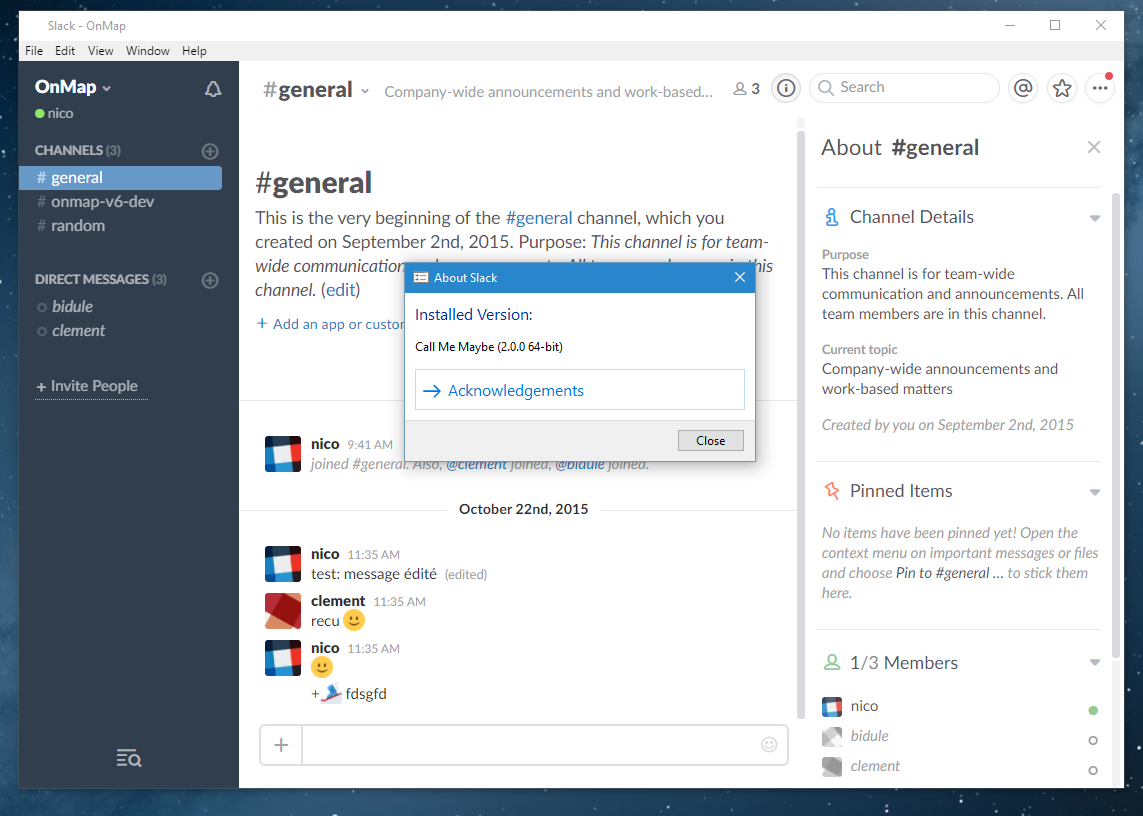Open the OnMap team dropdown menu

point(73,87)
